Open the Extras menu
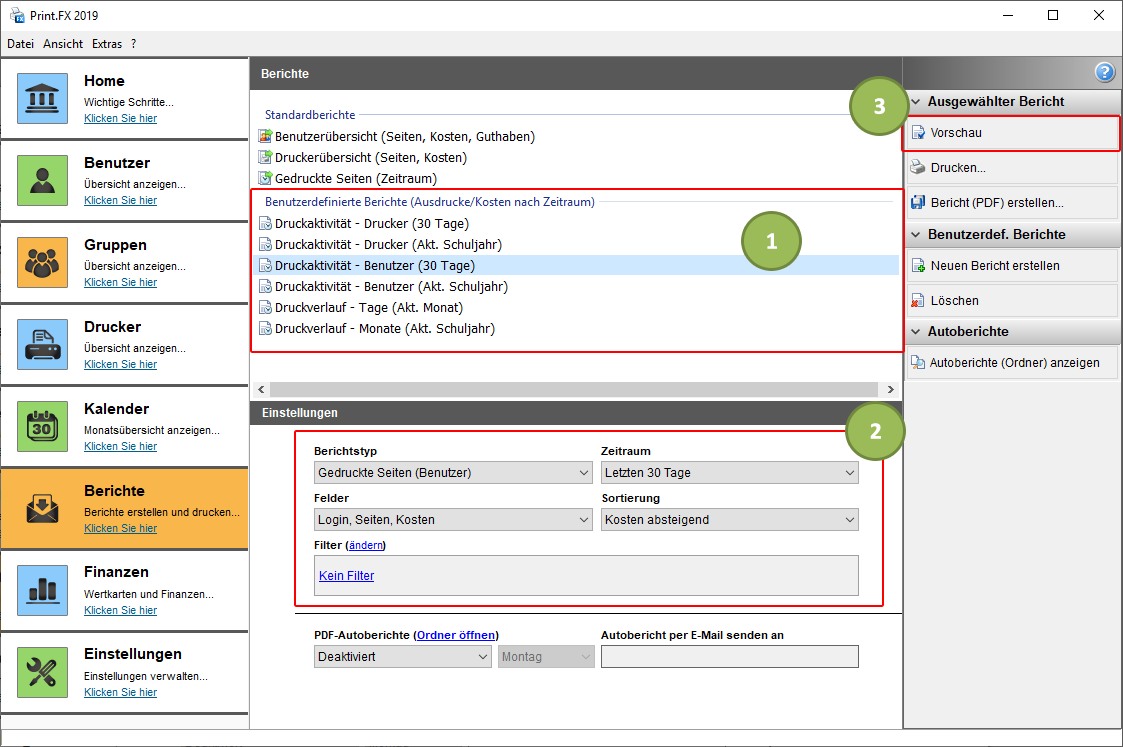This screenshot has width=1123, height=747. [107, 44]
